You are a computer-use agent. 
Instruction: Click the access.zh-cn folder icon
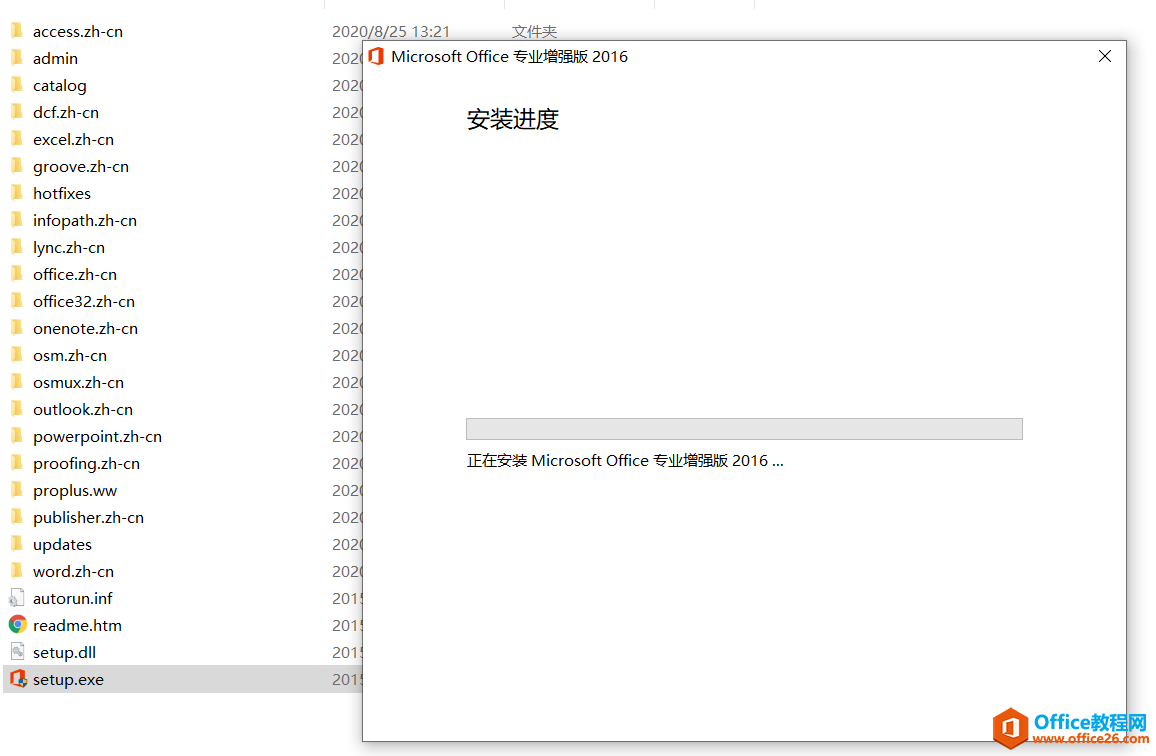[x=17, y=31]
